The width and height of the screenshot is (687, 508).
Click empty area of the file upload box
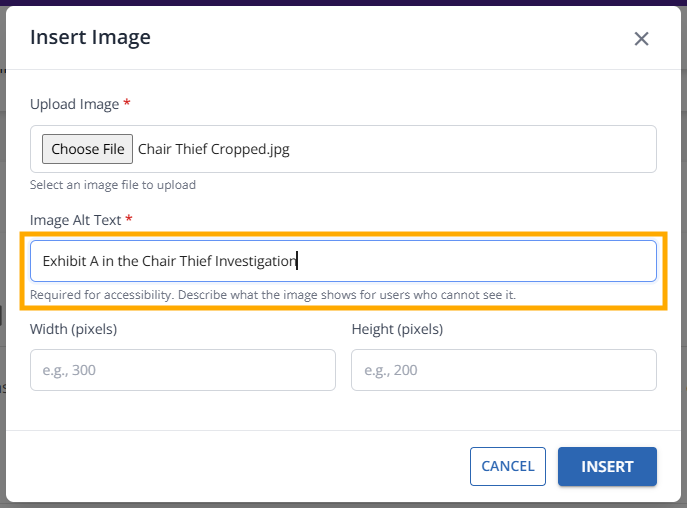click(480, 149)
